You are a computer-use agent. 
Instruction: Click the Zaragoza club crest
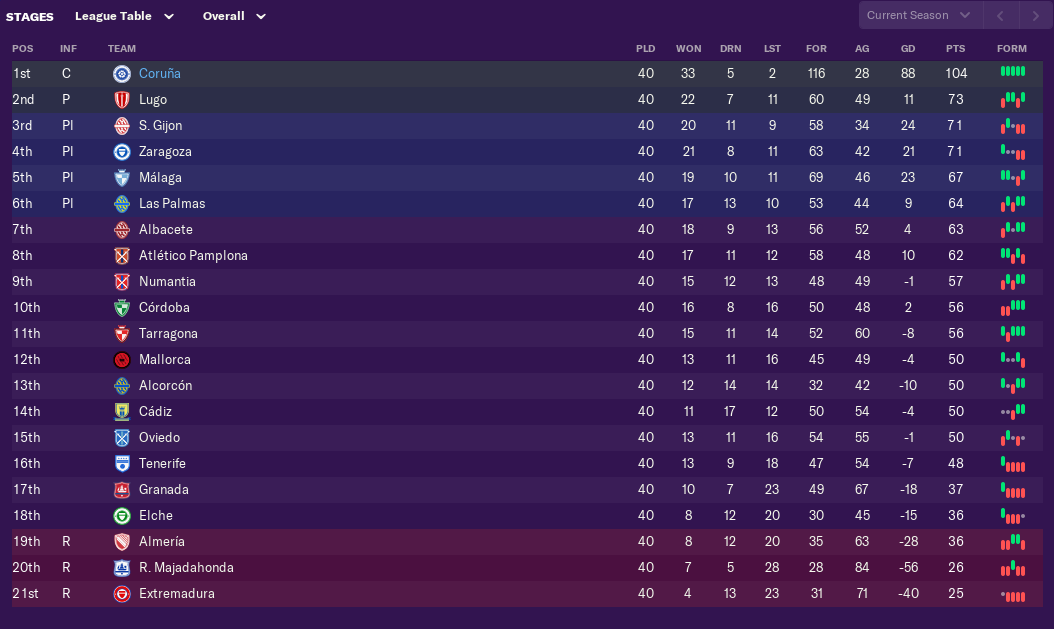(x=122, y=152)
